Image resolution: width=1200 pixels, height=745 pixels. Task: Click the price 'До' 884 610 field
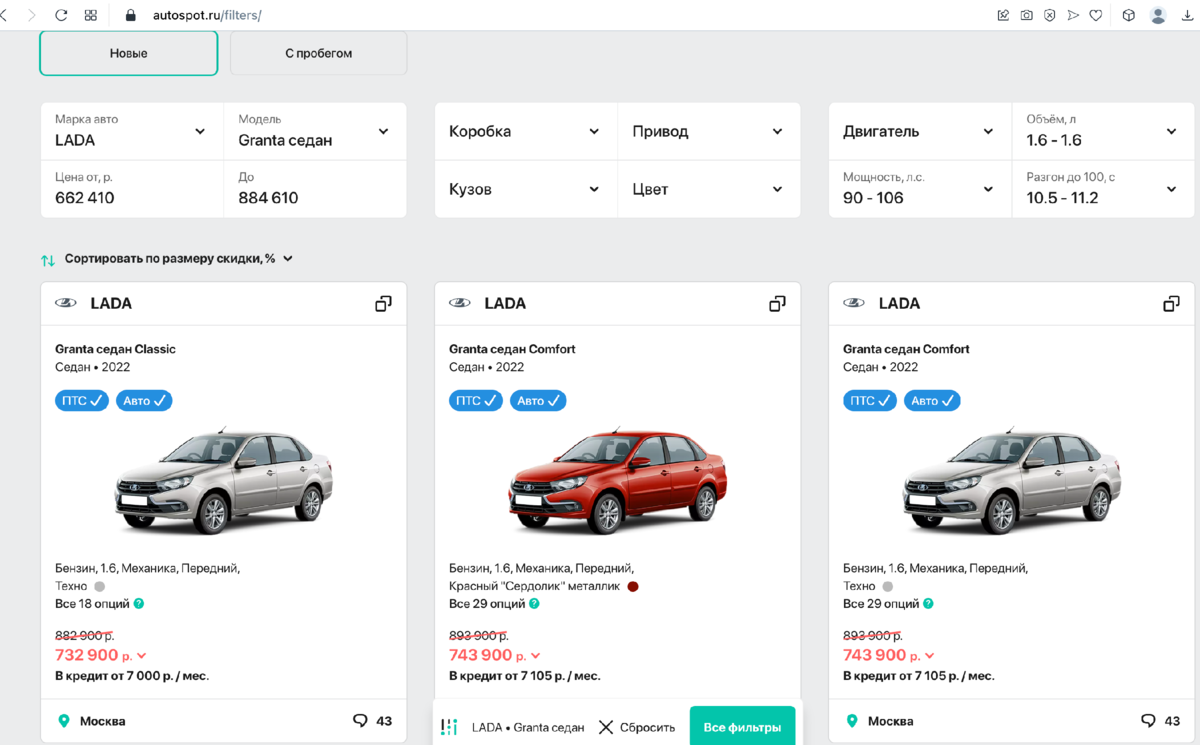315,189
